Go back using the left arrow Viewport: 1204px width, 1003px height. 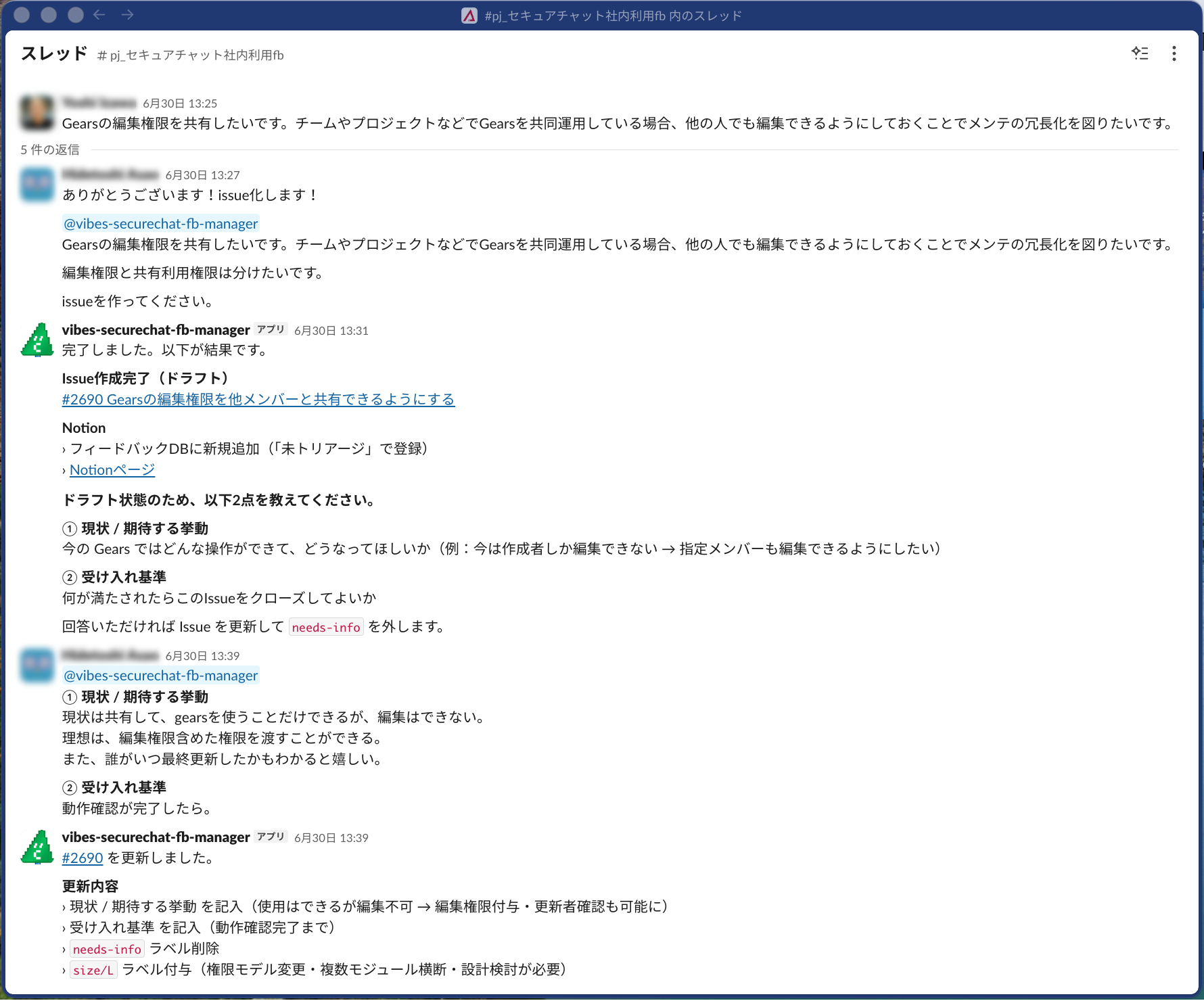click(99, 15)
